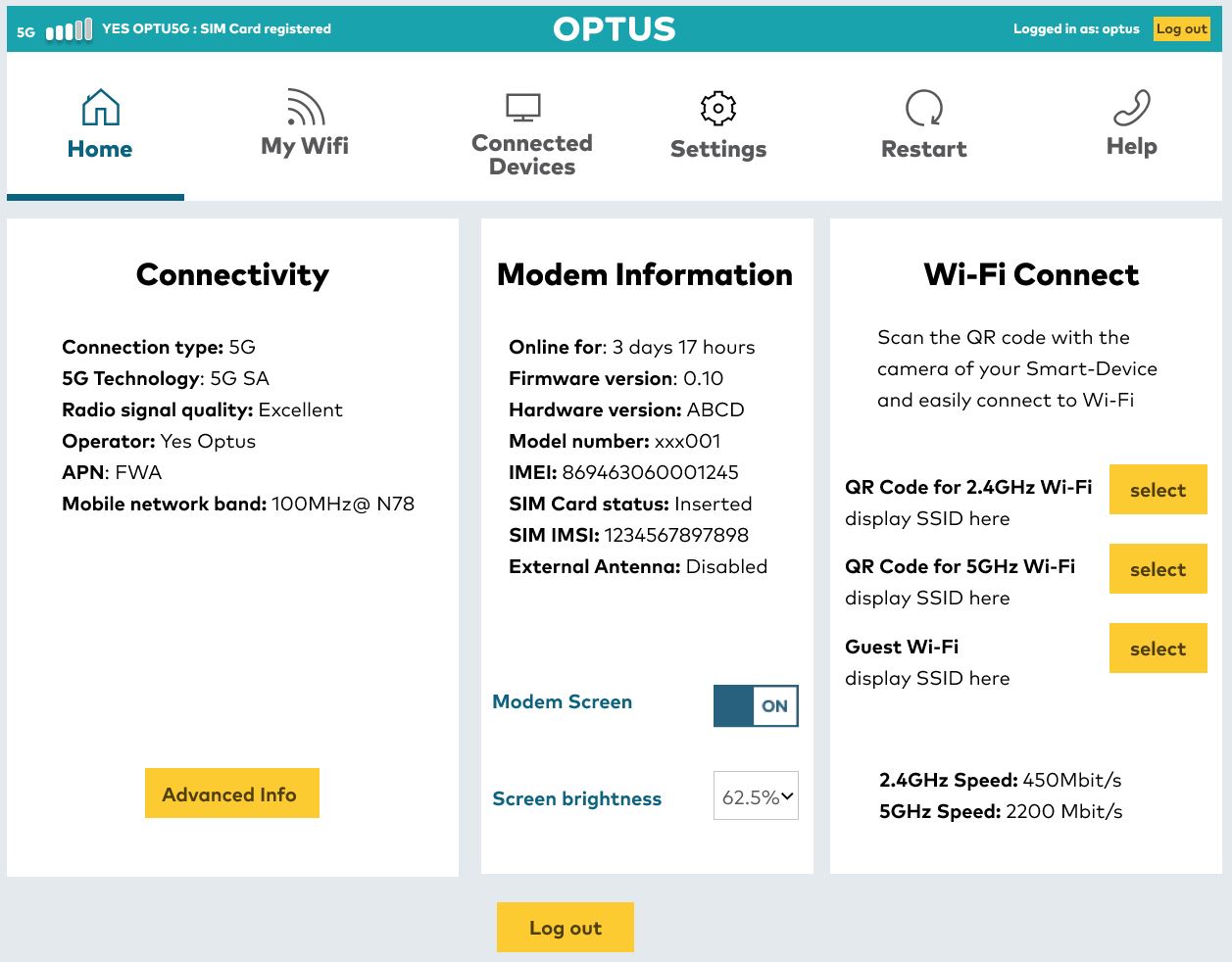
Task: Click SSID text under 2.4GHz Wi-Fi
Action: [x=927, y=518]
